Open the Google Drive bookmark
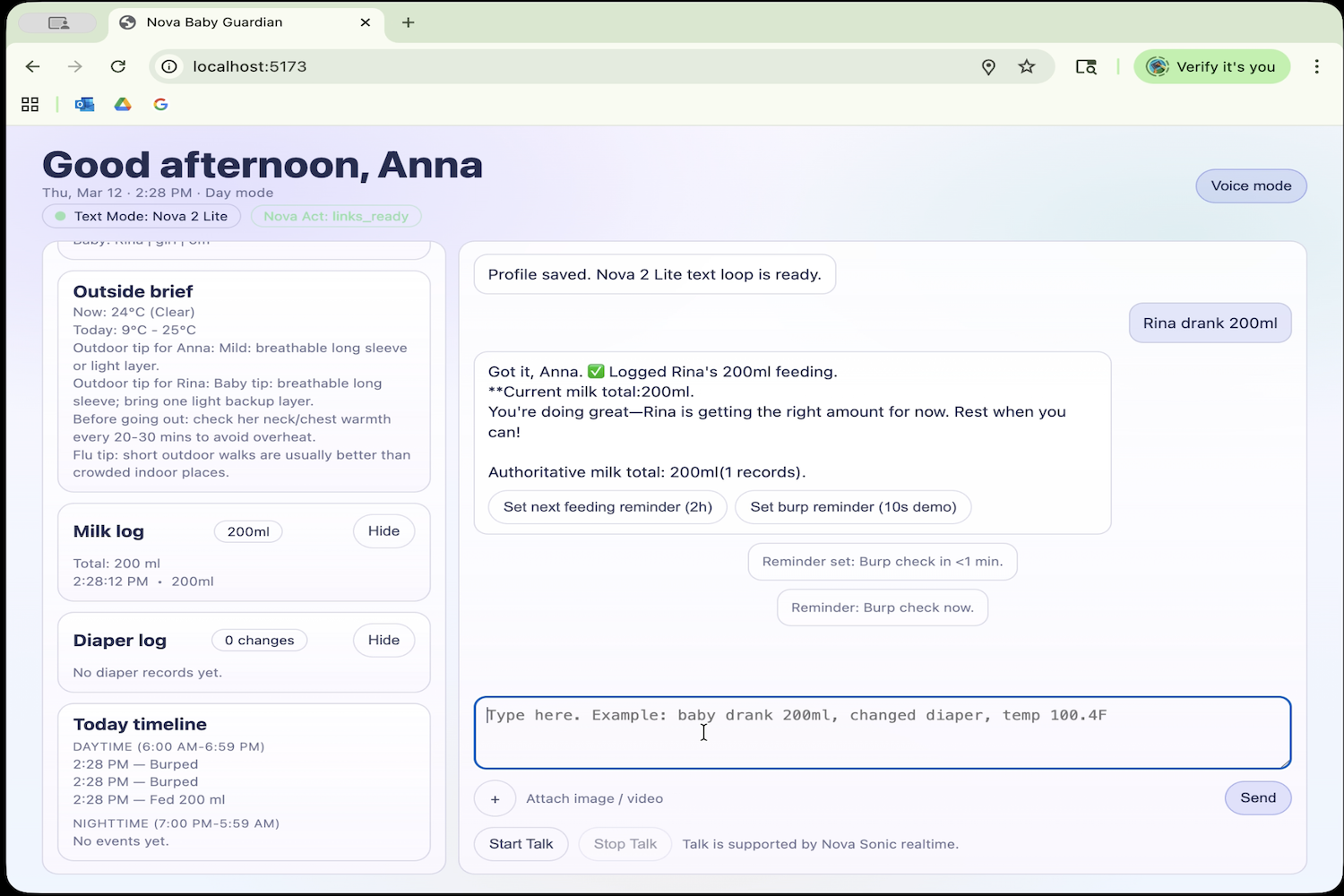The height and width of the screenshot is (896, 1344). (123, 105)
